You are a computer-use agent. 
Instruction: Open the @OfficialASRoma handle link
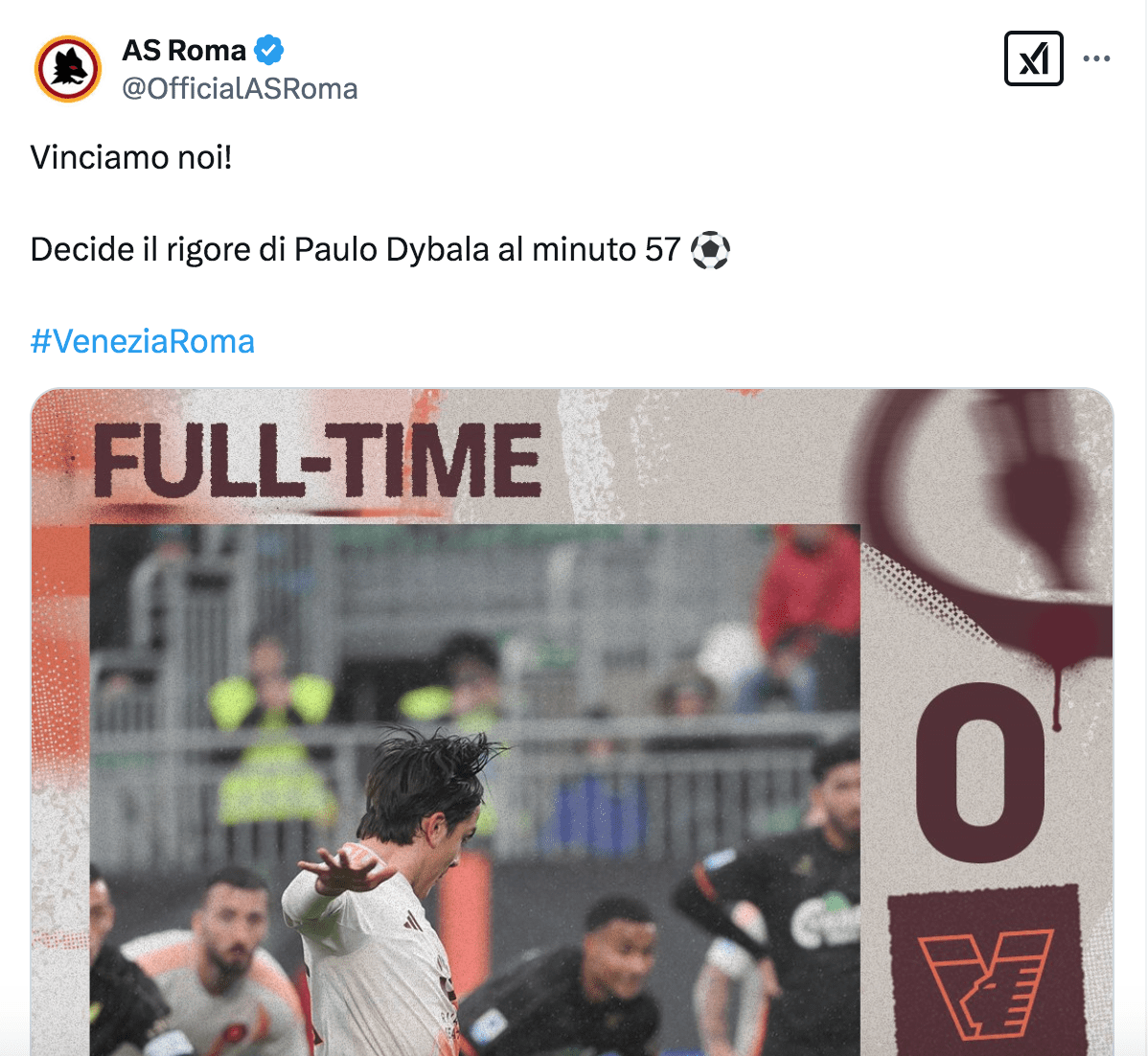click(x=240, y=88)
